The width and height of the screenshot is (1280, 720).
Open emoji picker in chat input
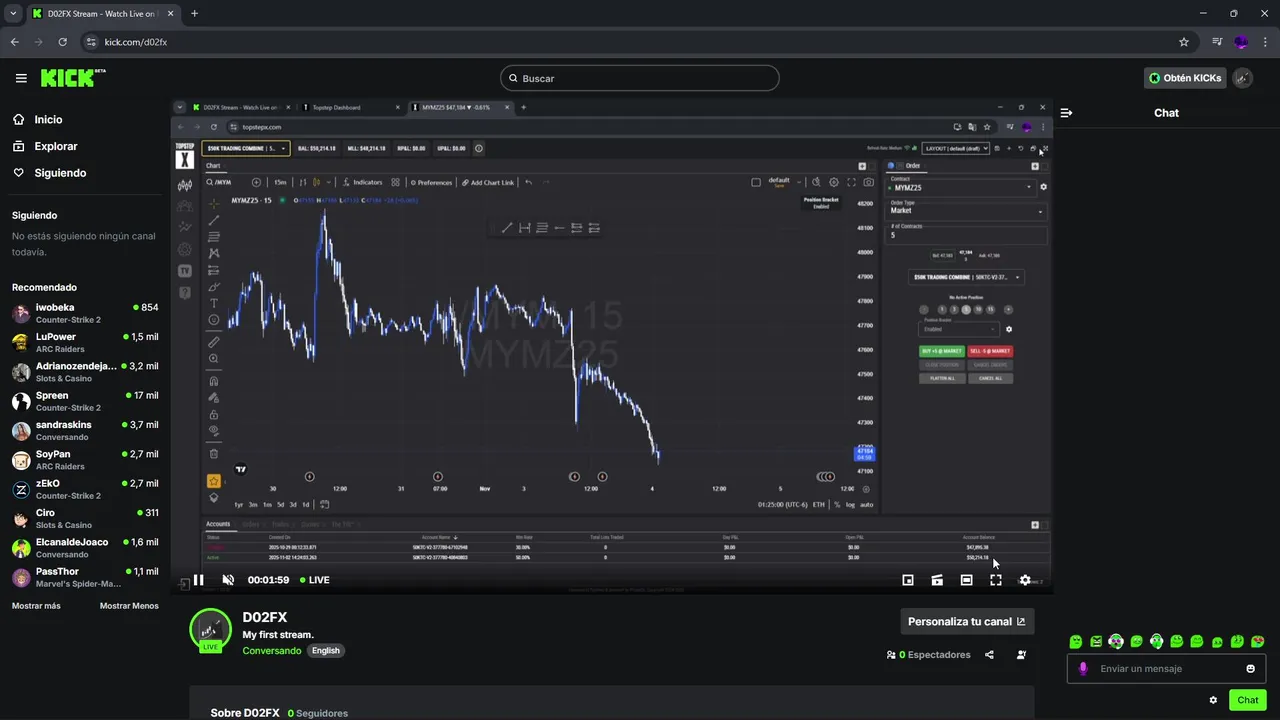point(1250,669)
